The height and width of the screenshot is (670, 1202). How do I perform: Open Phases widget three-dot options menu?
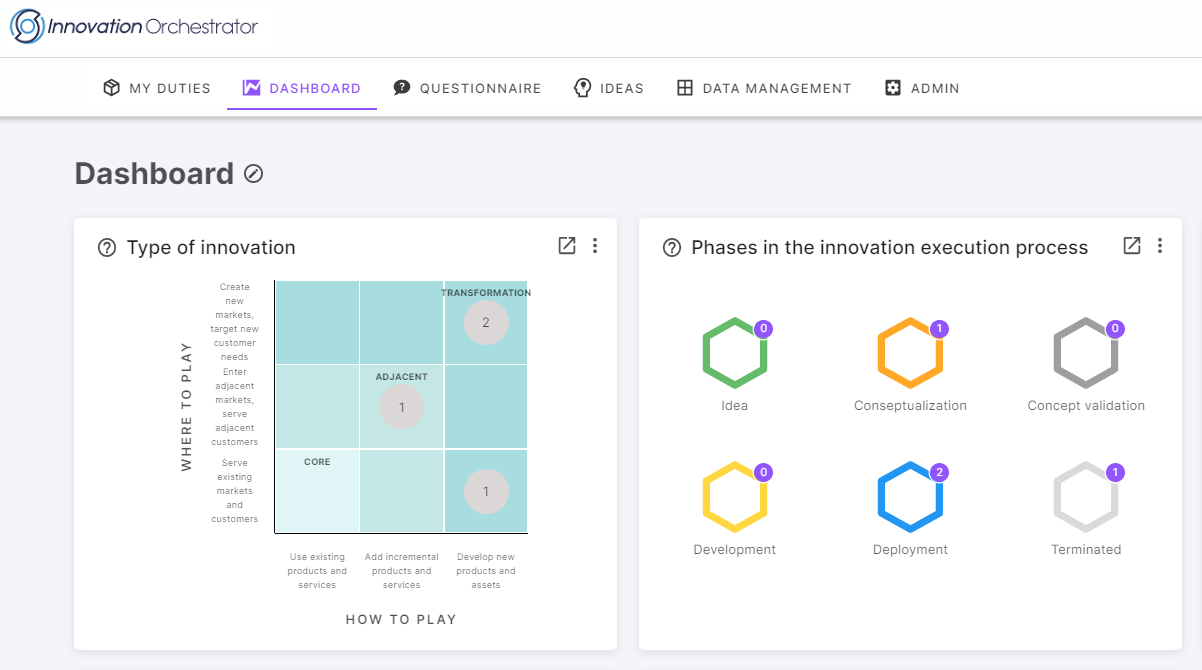click(1160, 246)
